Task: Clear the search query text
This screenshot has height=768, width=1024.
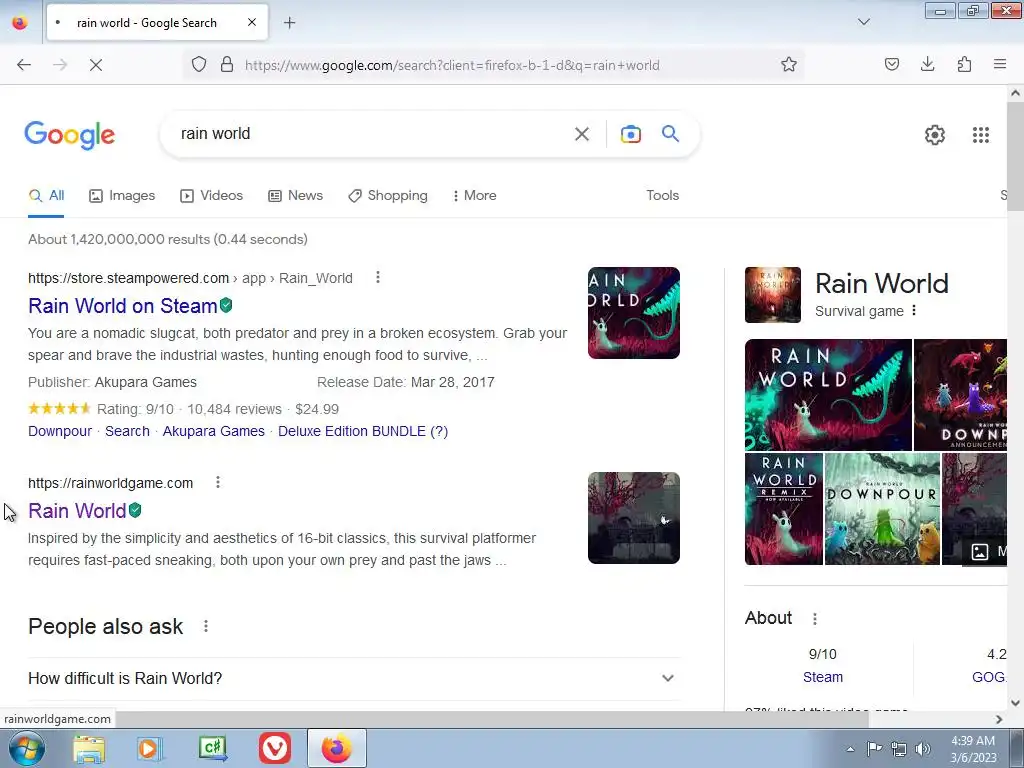Action: (x=582, y=134)
